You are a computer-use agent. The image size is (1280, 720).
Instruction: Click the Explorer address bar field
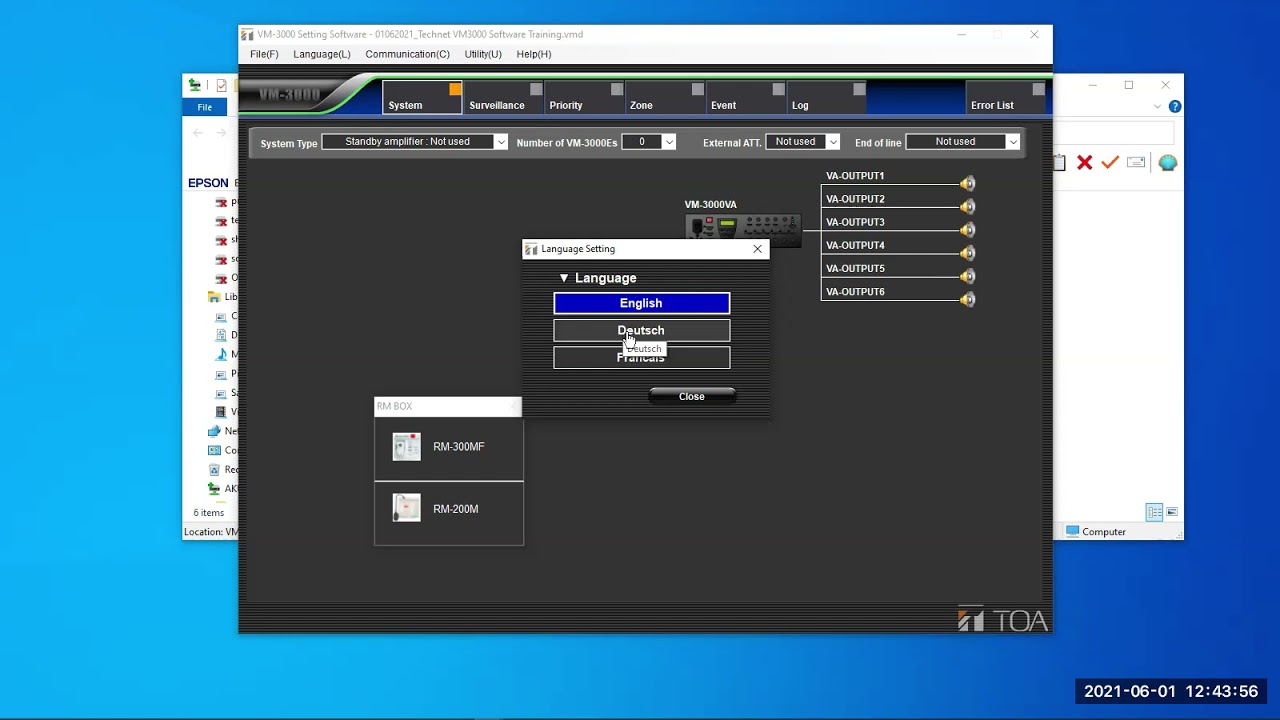[x=1113, y=133]
